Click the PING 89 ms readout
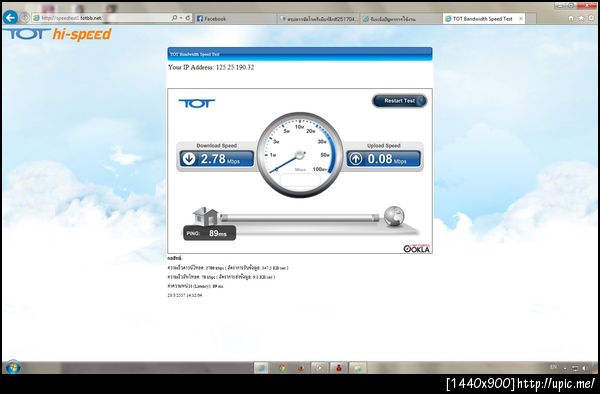The width and height of the screenshot is (600, 394). (209, 233)
